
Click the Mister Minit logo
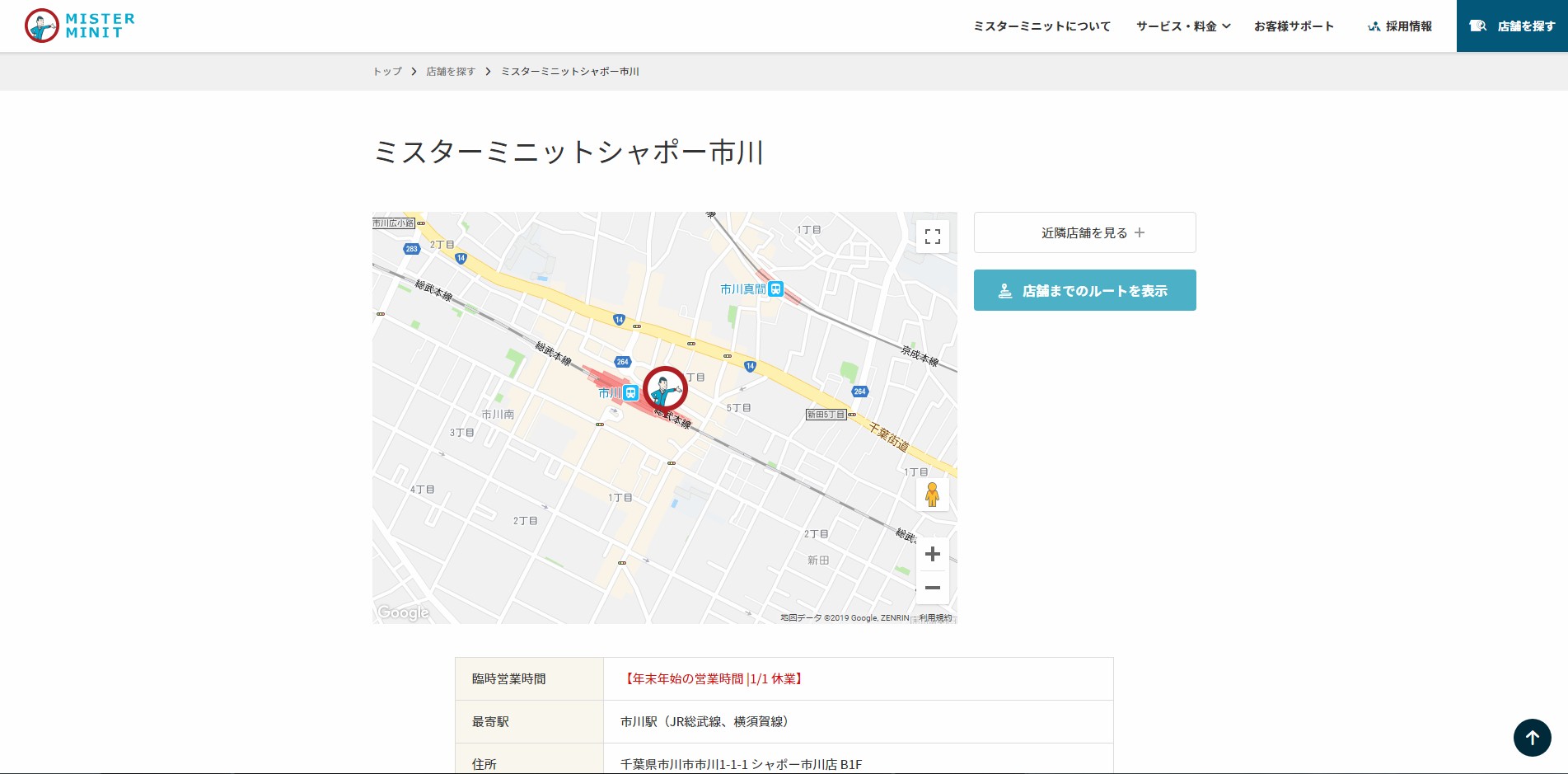(x=80, y=26)
